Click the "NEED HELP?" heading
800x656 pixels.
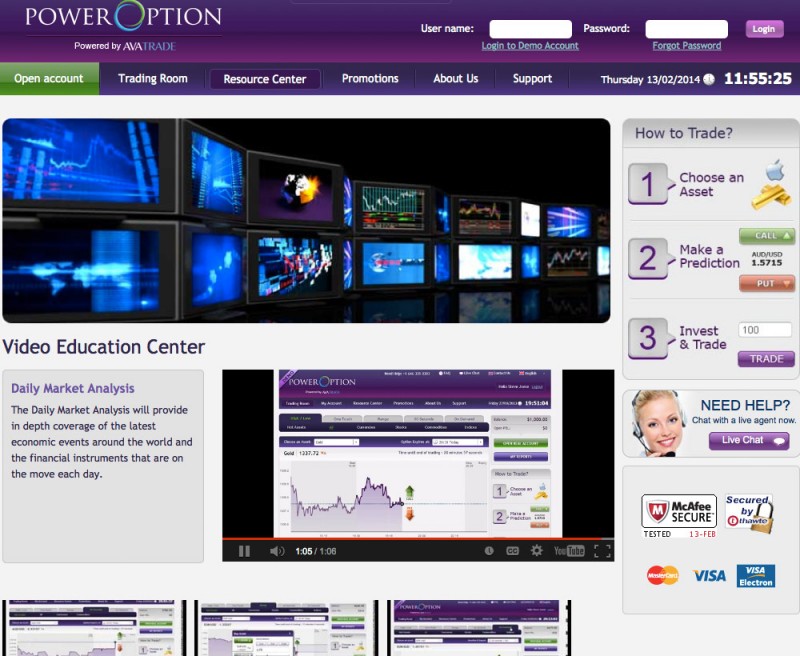click(x=745, y=406)
